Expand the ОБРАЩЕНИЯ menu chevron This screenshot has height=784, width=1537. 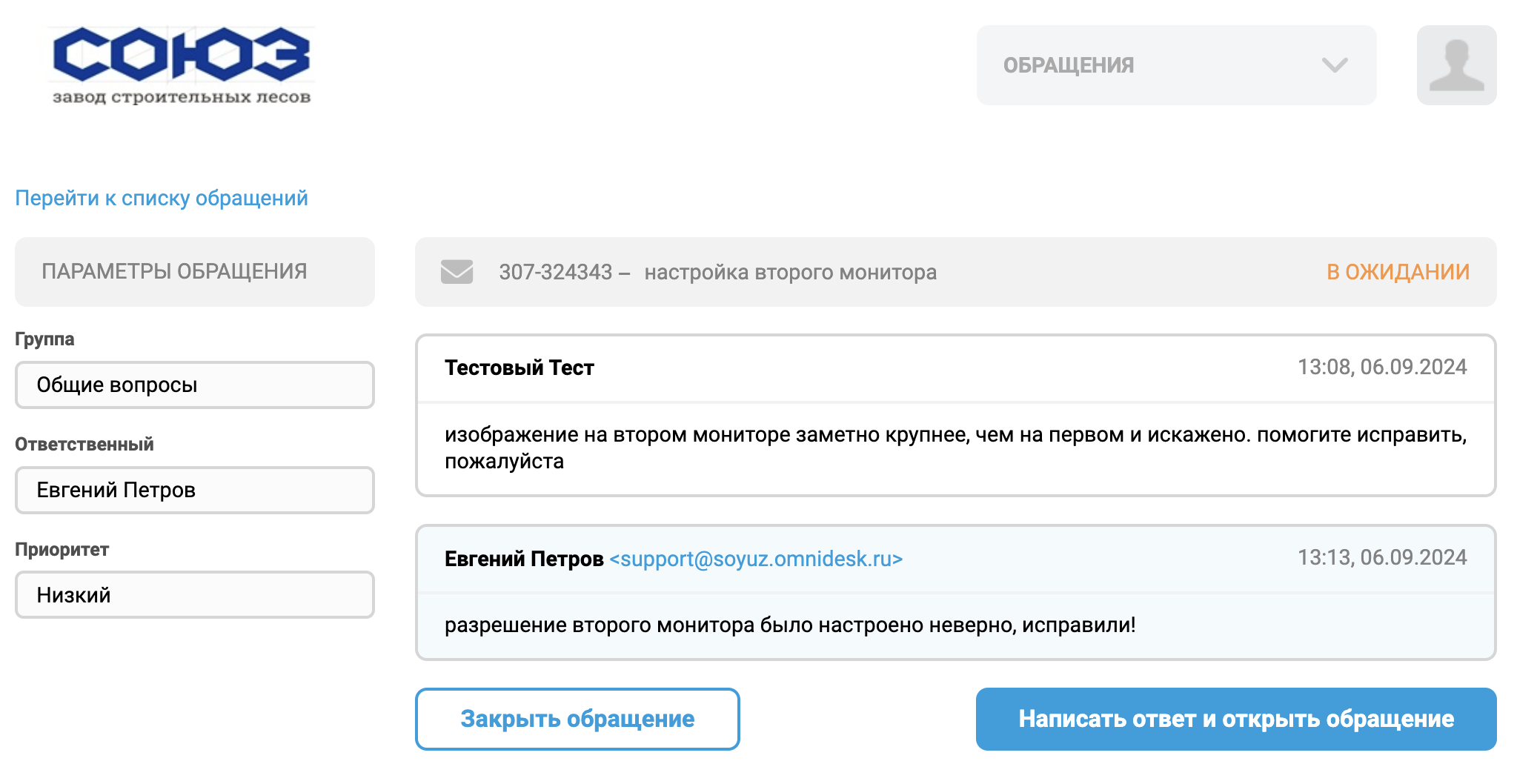(x=1334, y=65)
